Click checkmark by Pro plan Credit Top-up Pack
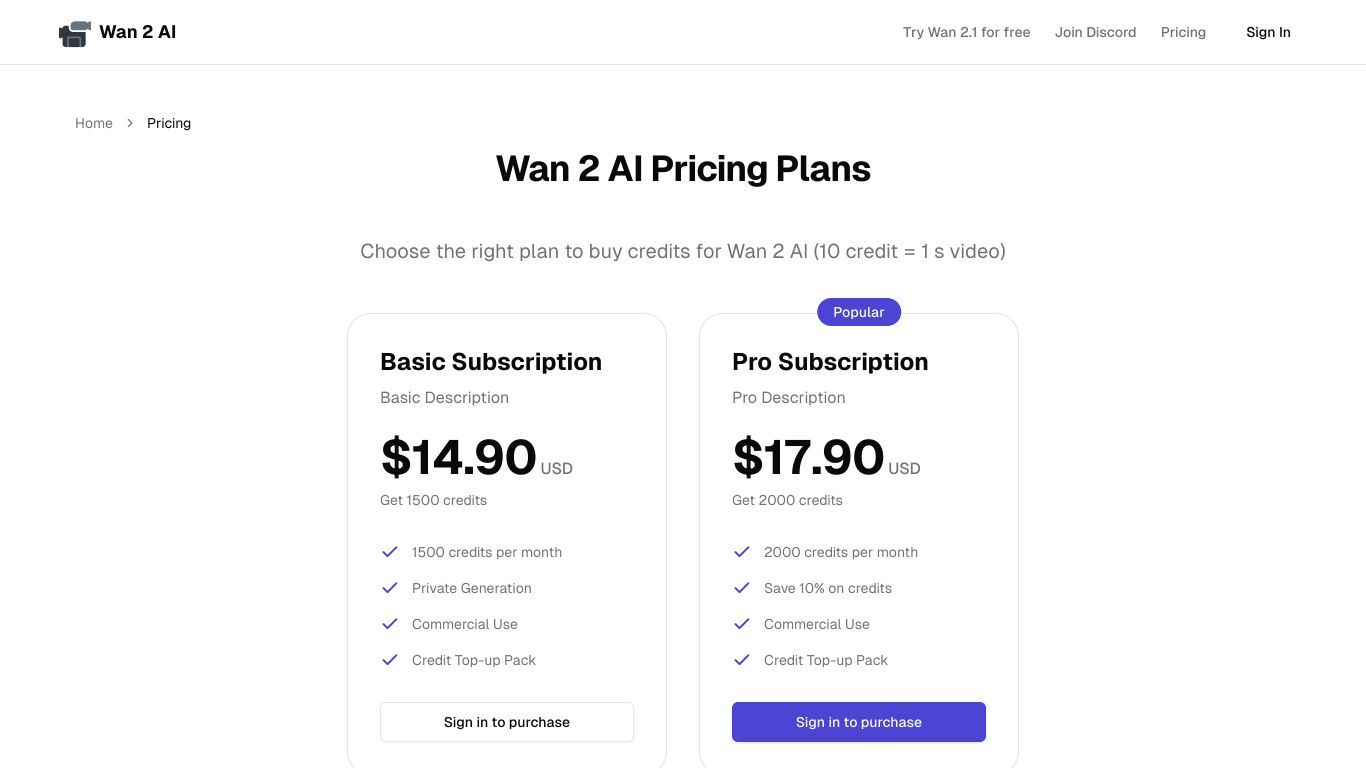 tap(742, 660)
